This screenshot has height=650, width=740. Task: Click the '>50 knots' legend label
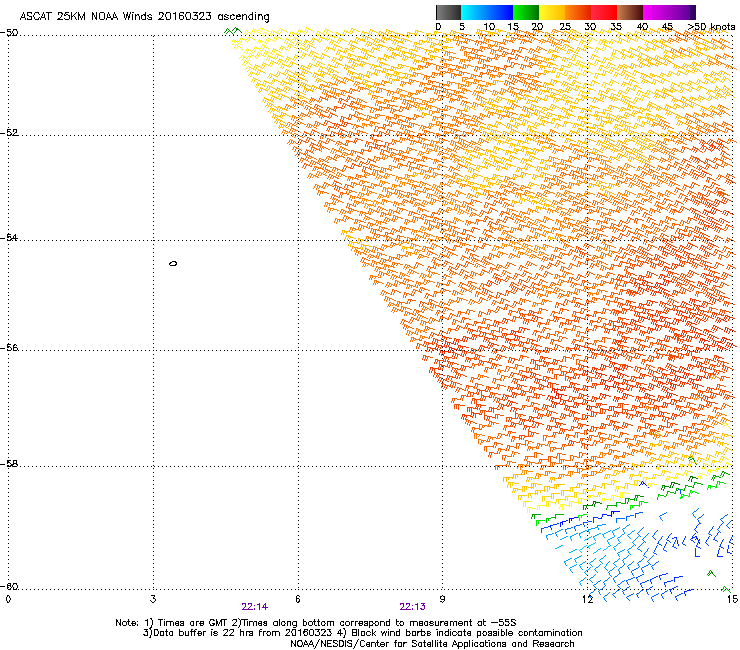pos(711,27)
